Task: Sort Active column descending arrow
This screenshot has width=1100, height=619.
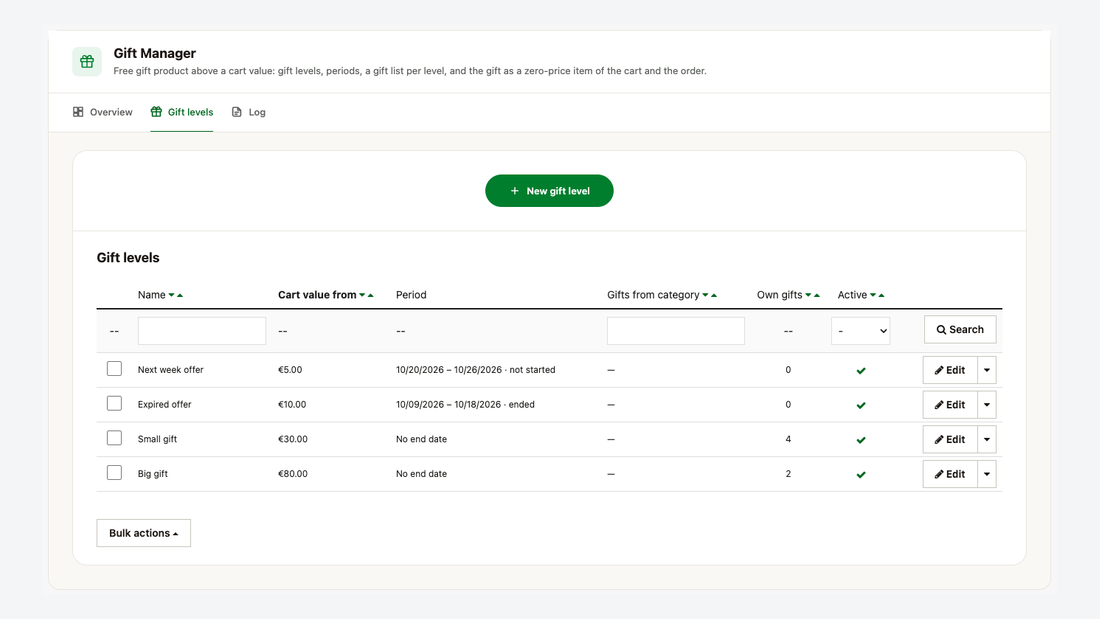Action: pyautogui.click(x=873, y=295)
